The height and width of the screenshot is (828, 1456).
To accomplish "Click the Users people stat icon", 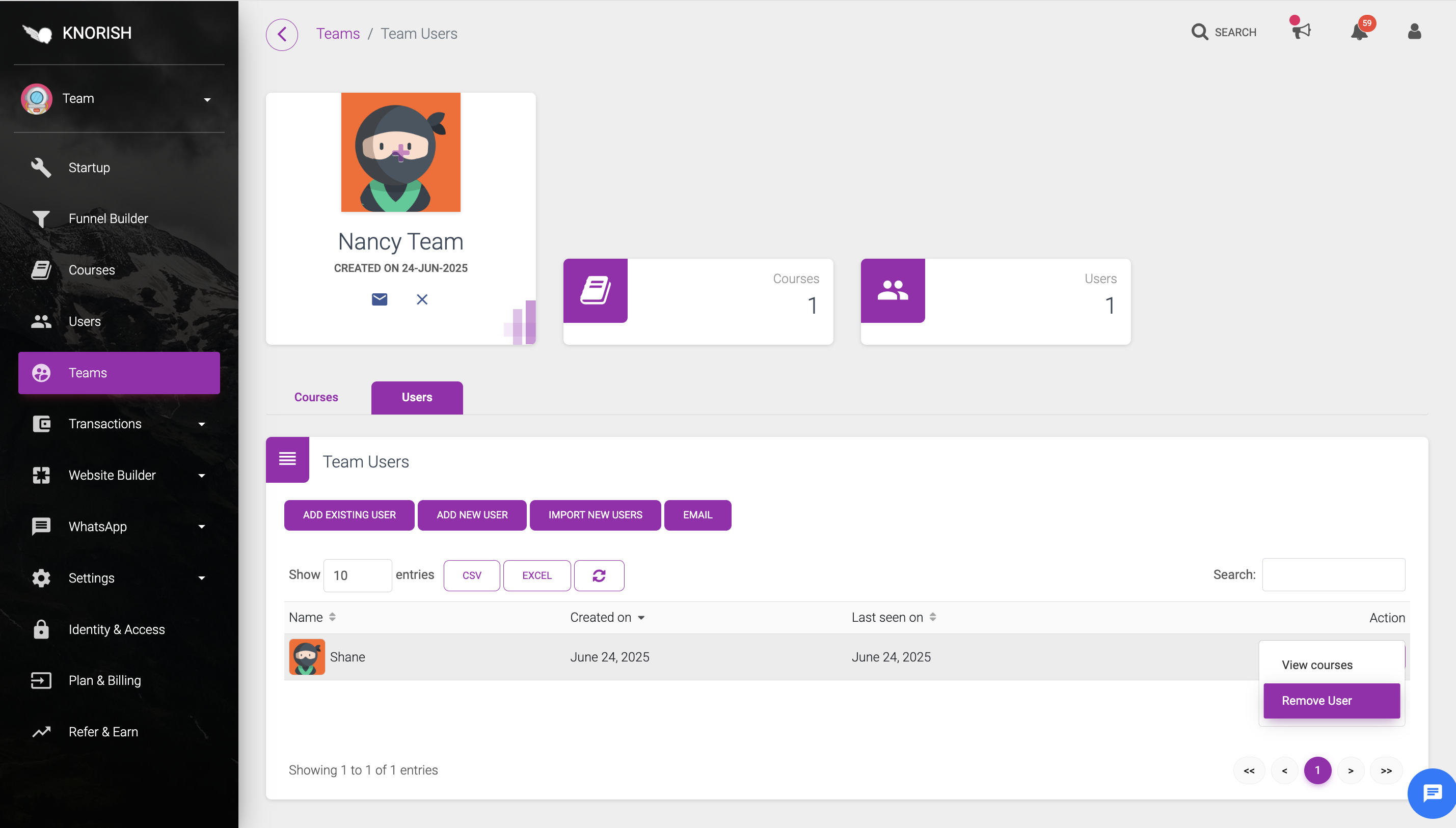I will tap(893, 291).
